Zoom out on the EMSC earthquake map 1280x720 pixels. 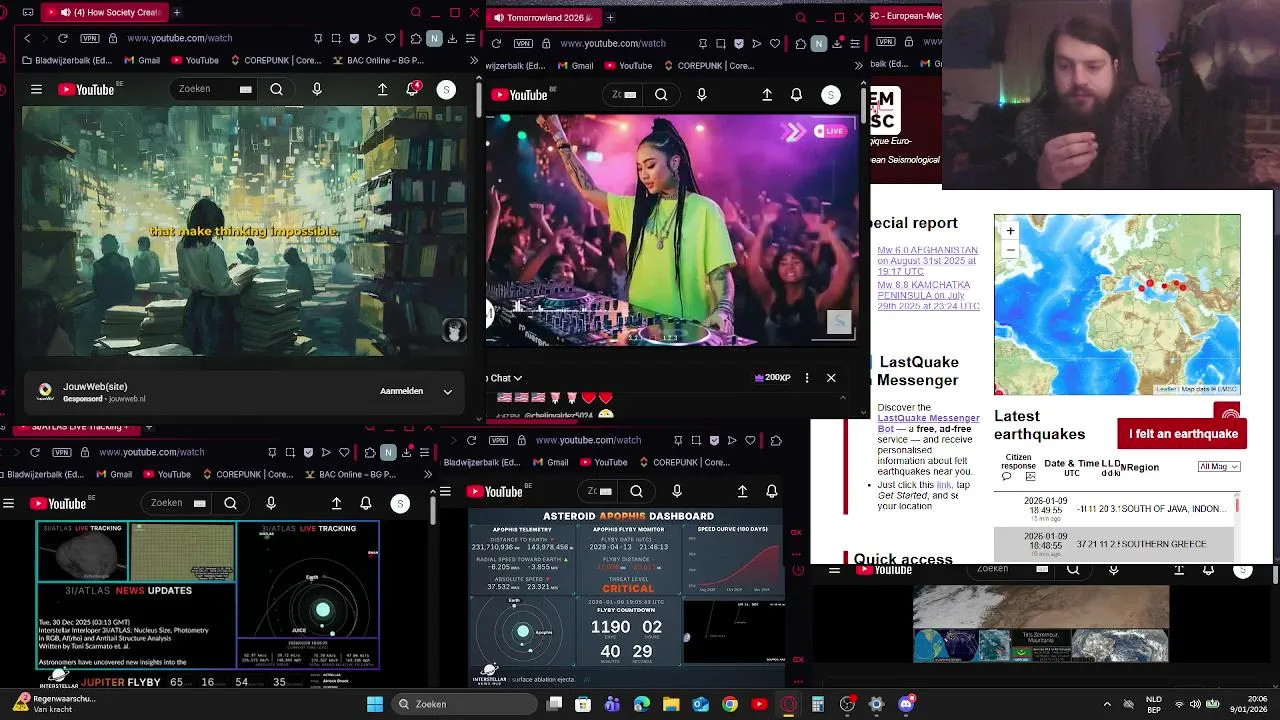pos(1010,249)
